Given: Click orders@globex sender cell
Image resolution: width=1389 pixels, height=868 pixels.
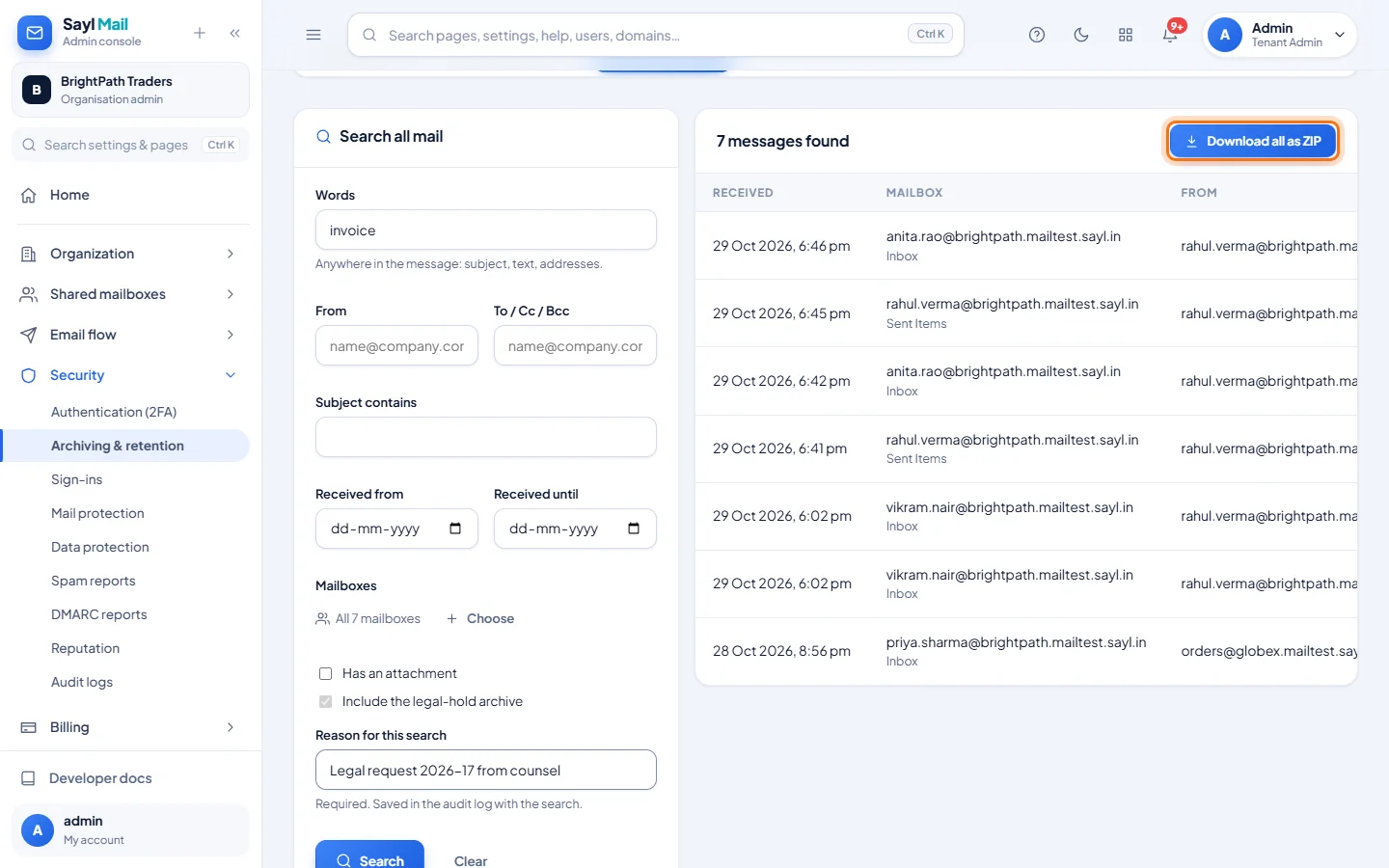Looking at the screenshot, I should [x=1268, y=651].
